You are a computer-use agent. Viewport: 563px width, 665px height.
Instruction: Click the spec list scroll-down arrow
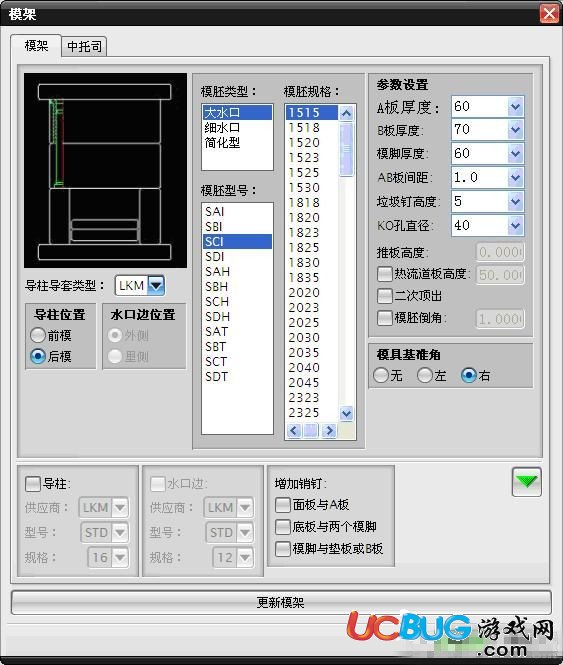346,413
